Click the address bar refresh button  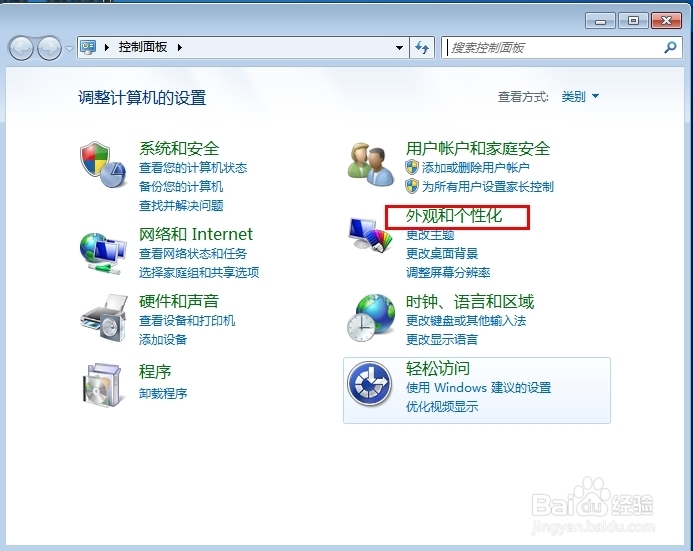(422, 47)
